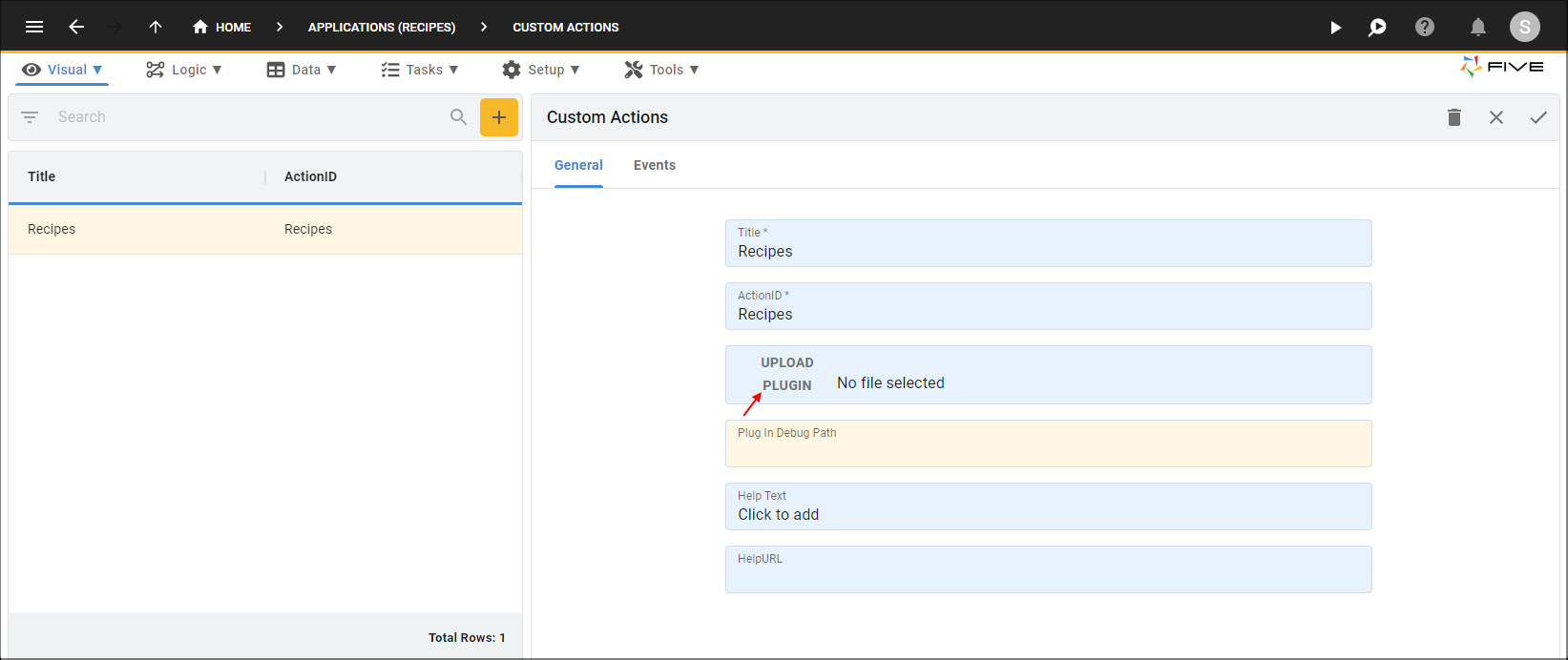
Task: Delete the custom action with trash icon
Action: (1453, 117)
